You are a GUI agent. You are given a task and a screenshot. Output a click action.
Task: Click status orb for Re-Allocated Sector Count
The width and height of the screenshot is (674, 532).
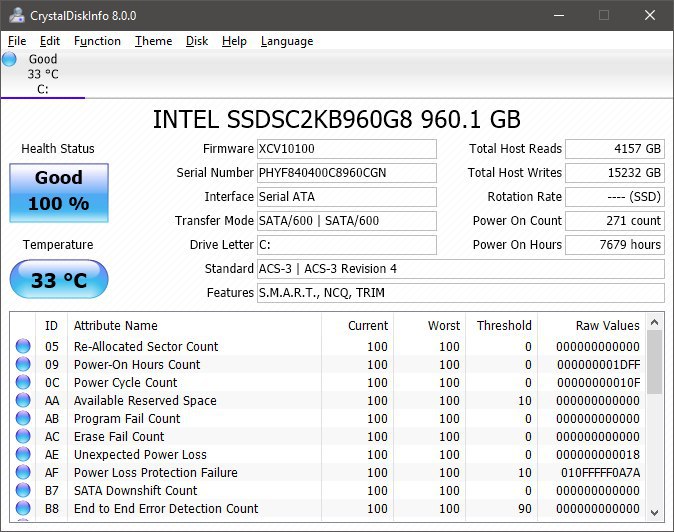click(x=23, y=346)
